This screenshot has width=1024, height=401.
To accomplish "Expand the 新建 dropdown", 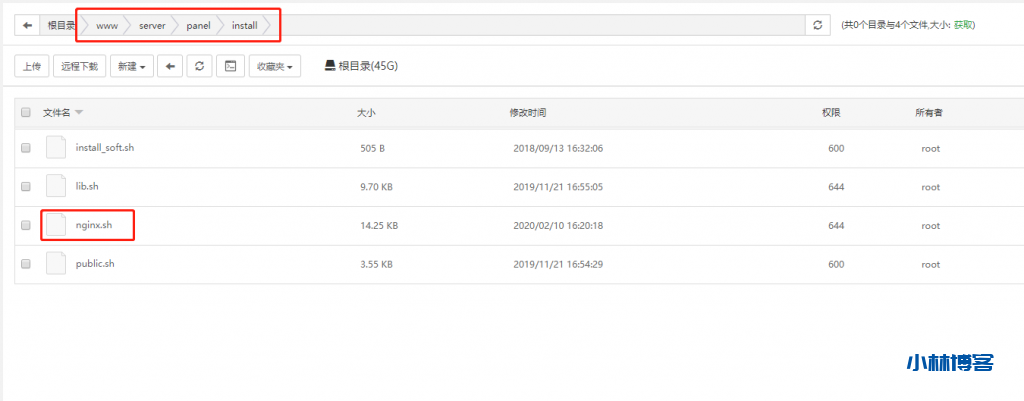I will [x=133, y=66].
